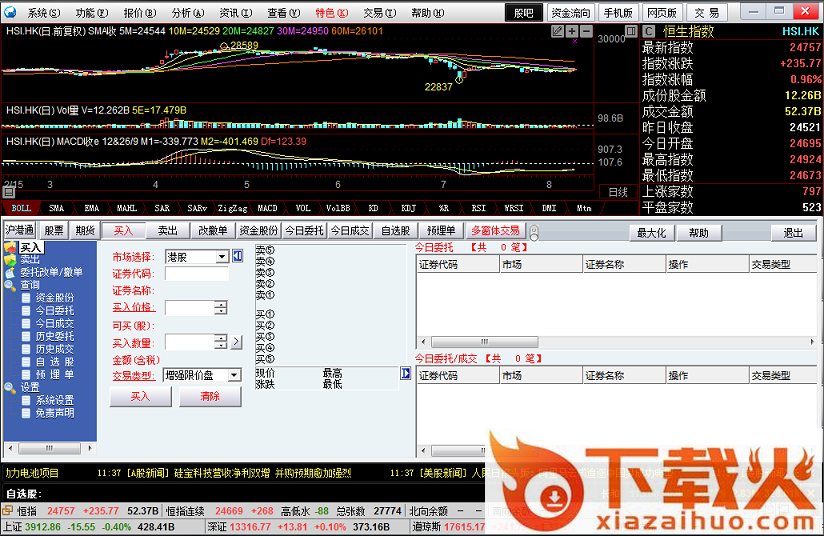Click blue arrow icon beside 市场选择 dropdown
The image size is (824, 536).
click(238, 256)
